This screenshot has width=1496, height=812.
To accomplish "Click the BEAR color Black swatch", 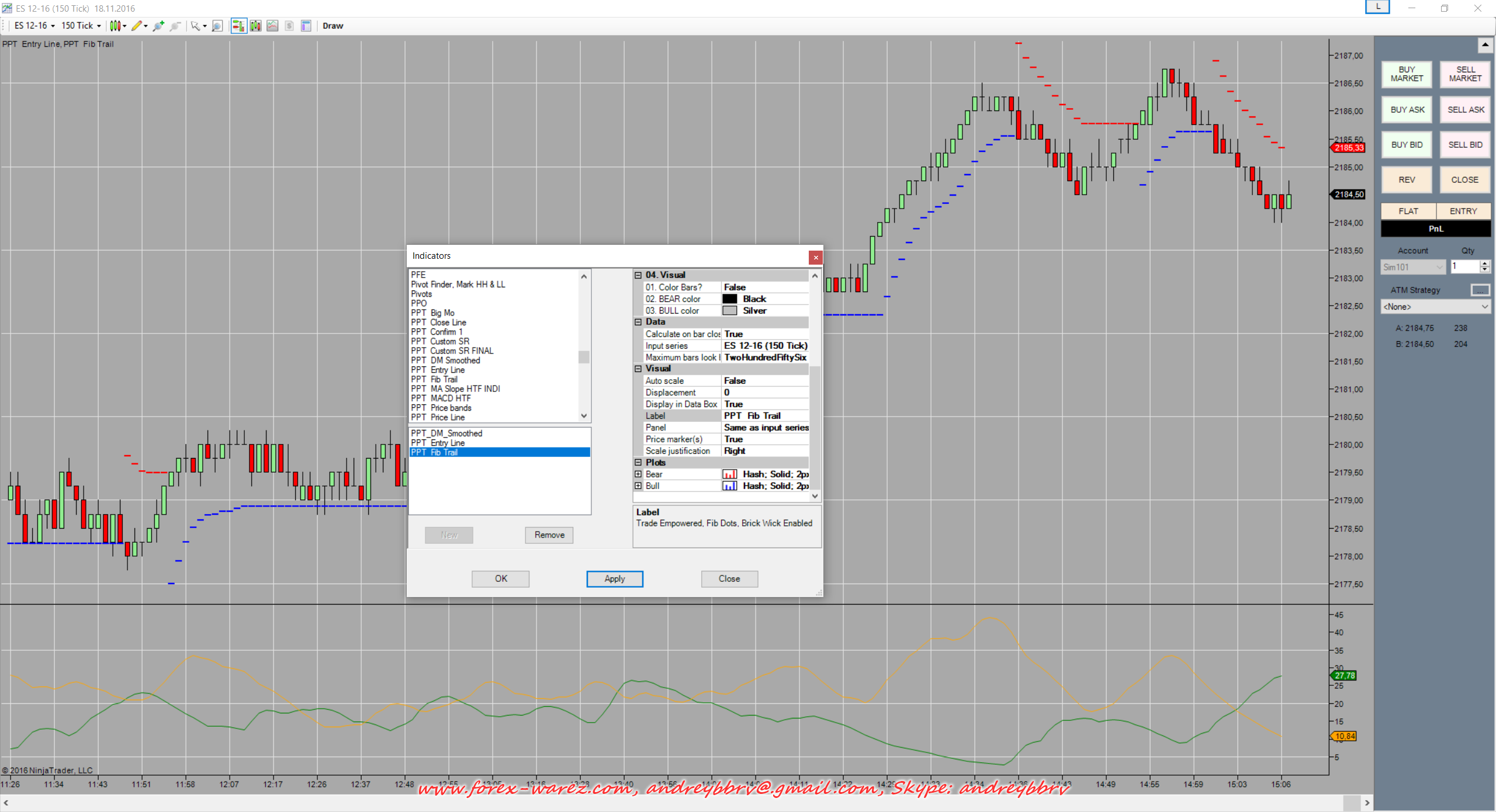I will (x=729, y=299).
